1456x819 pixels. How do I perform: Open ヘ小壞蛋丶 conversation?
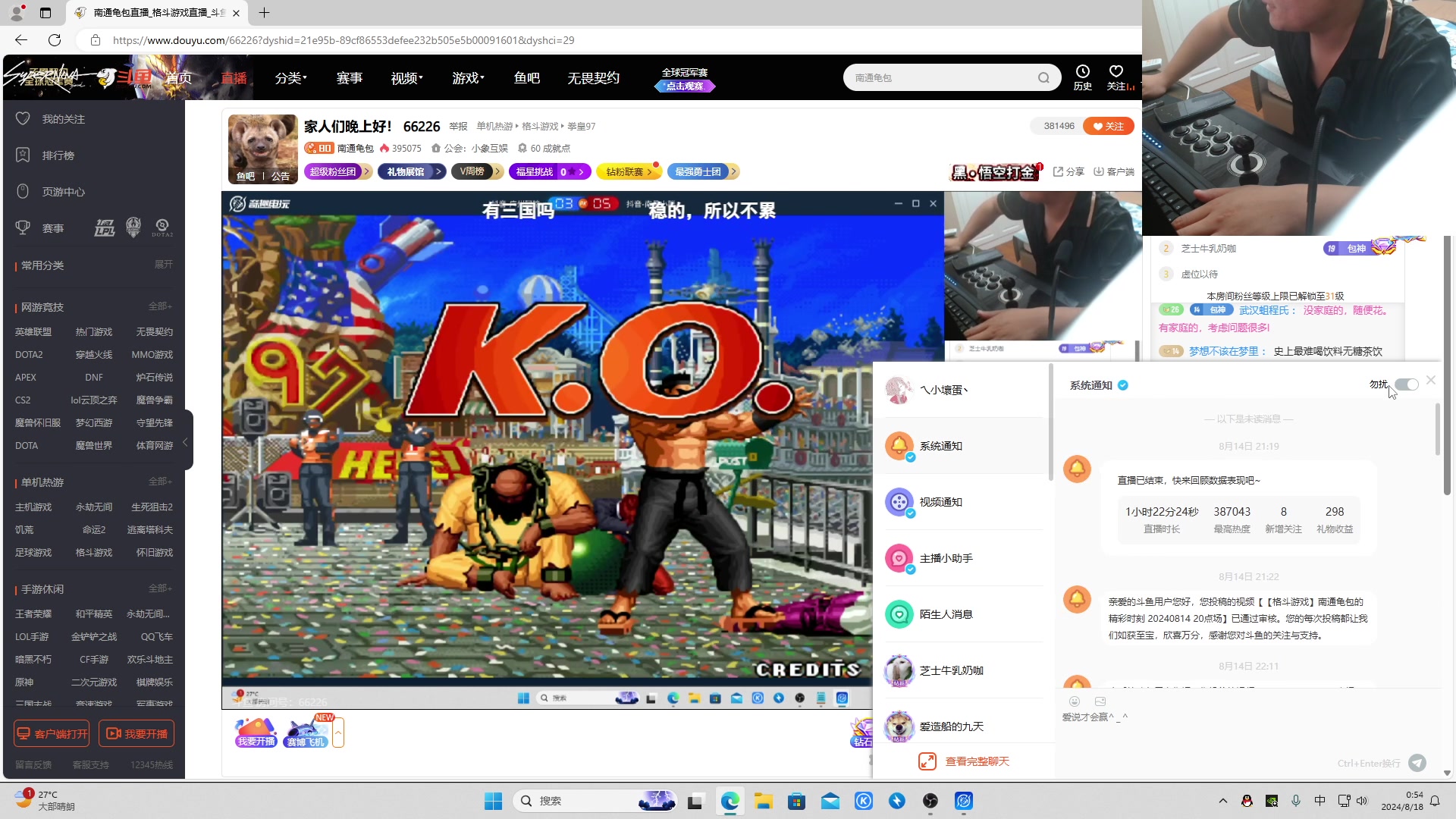click(963, 390)
